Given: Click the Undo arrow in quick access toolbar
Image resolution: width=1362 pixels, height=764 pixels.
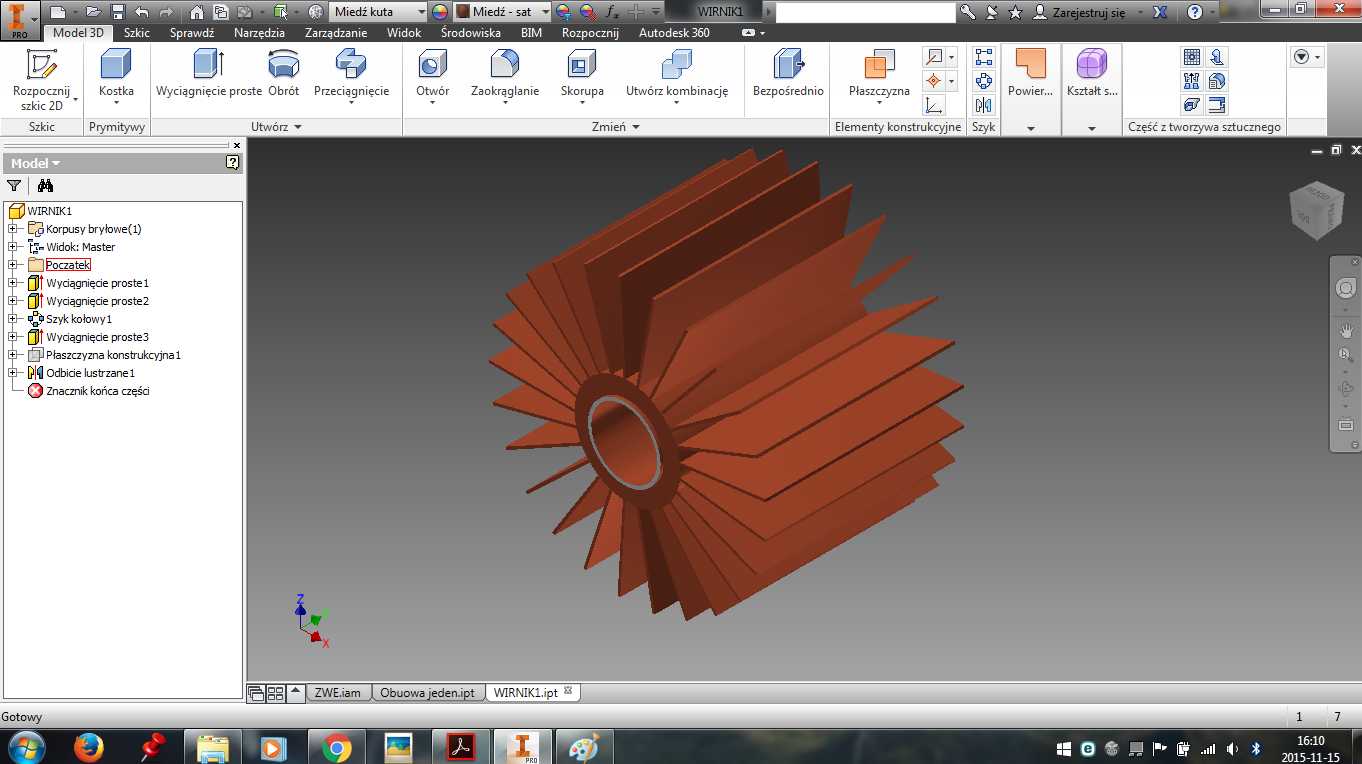Looking at the screenshot, I should click(x=142, y=12).
